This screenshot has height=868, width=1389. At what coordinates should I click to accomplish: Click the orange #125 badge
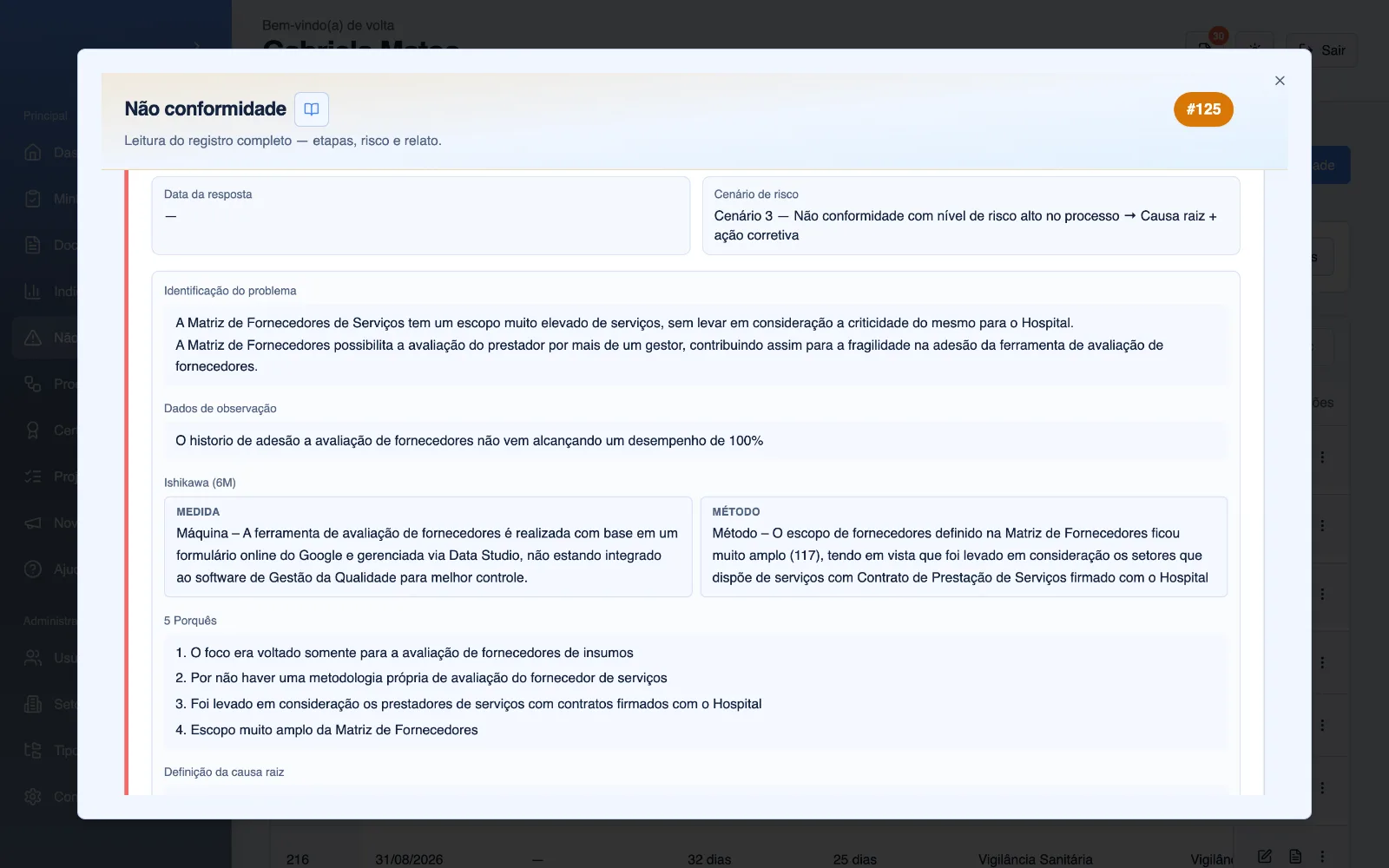pyautogui.click(x=1203, y=109)
